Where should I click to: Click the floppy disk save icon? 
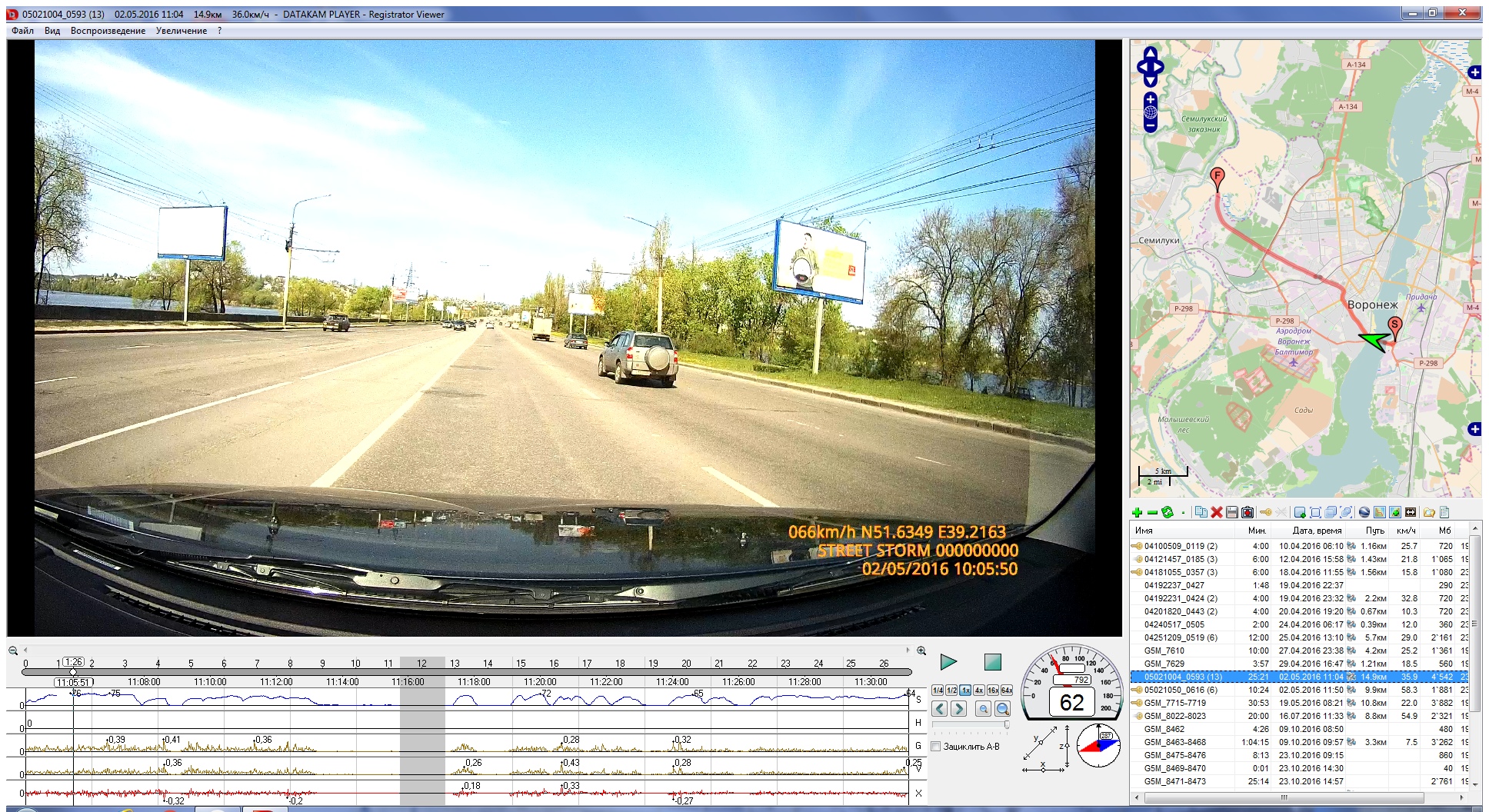coord(1231,513)
